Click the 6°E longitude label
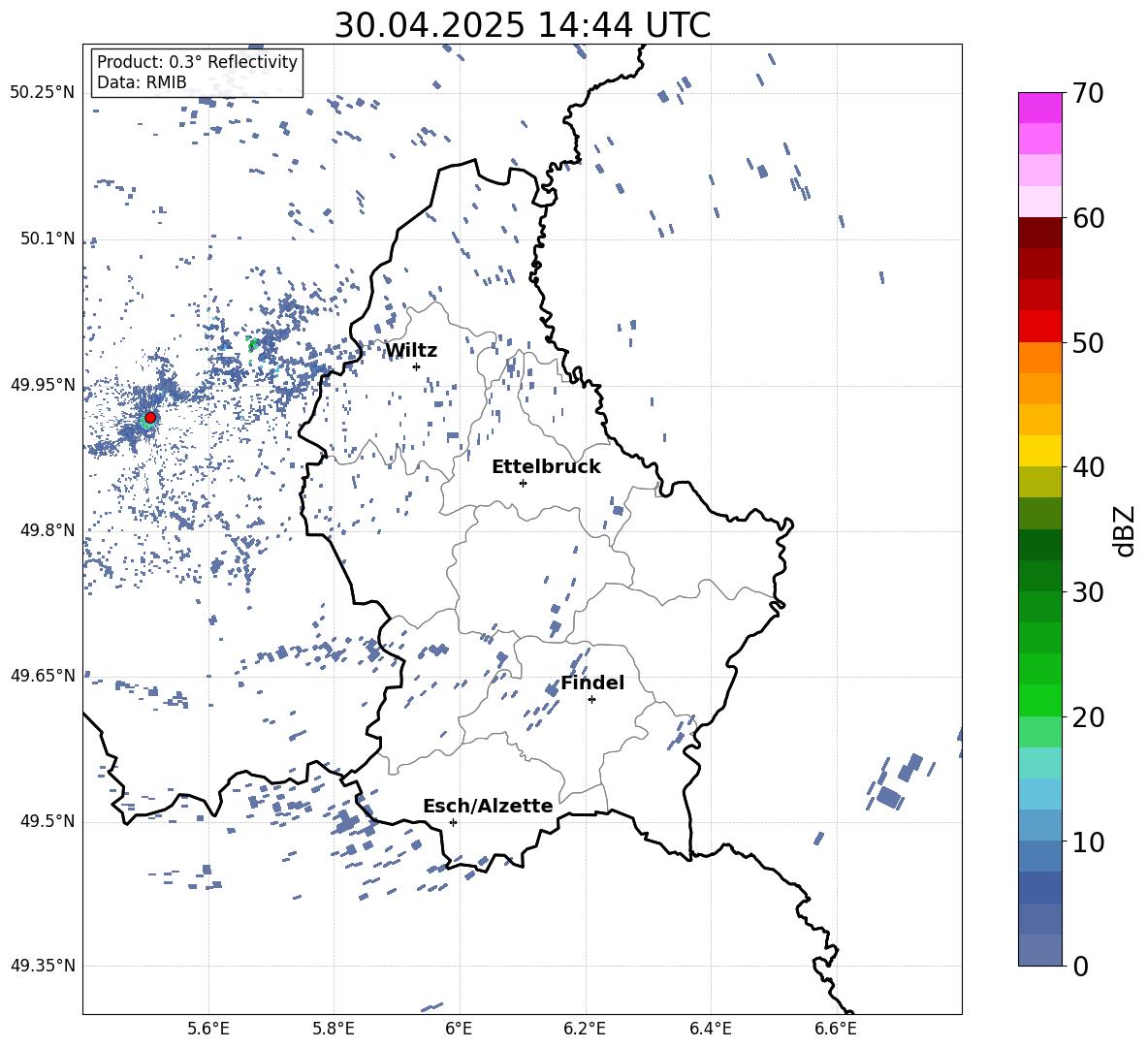The width and height of the screenshot is (1148, 1048). coord(459,1029)
